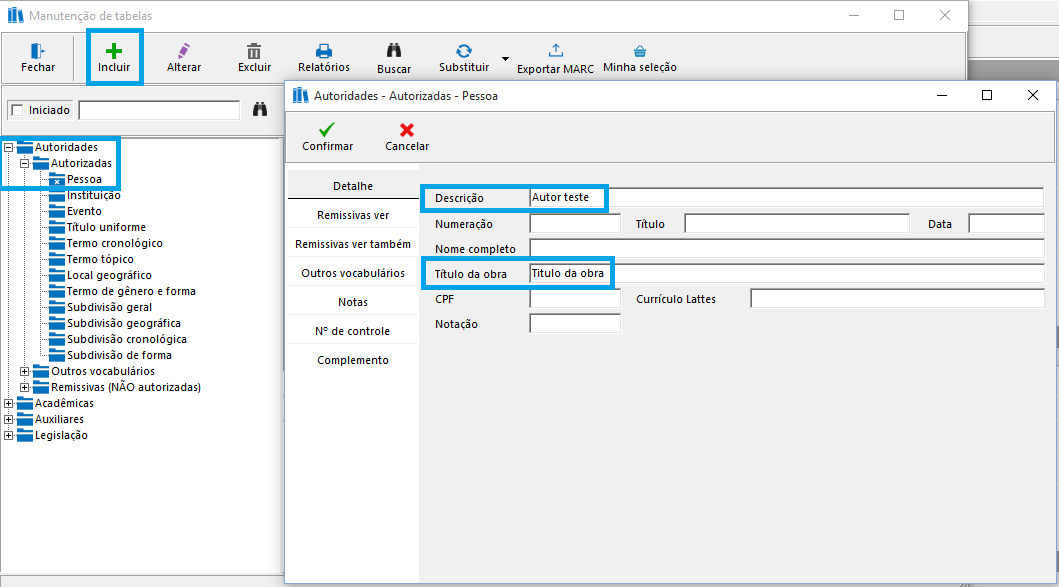
Task: Click the Exportar MARC upload icon
Action: coord(555,51)
